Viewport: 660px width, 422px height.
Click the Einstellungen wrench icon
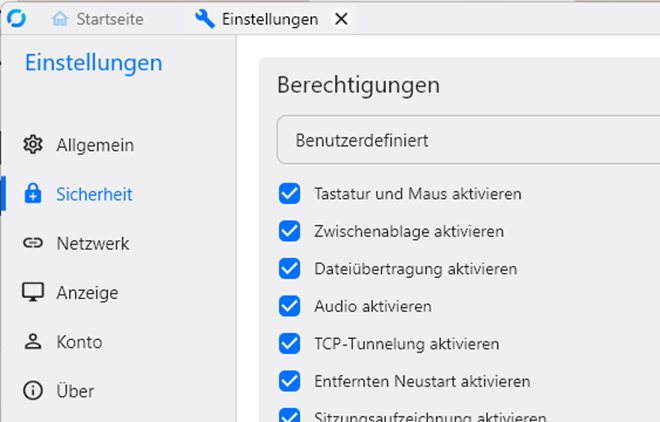coord(205,19)
